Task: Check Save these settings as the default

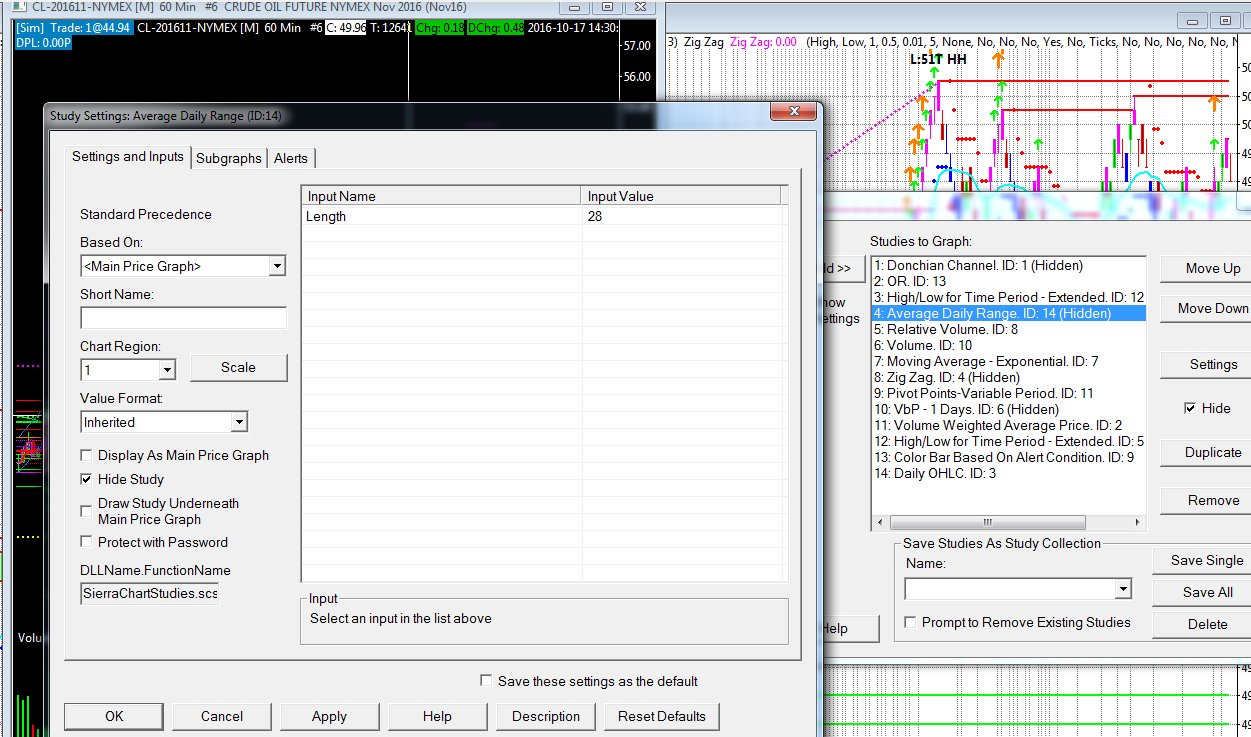Action: click(486, 680)
